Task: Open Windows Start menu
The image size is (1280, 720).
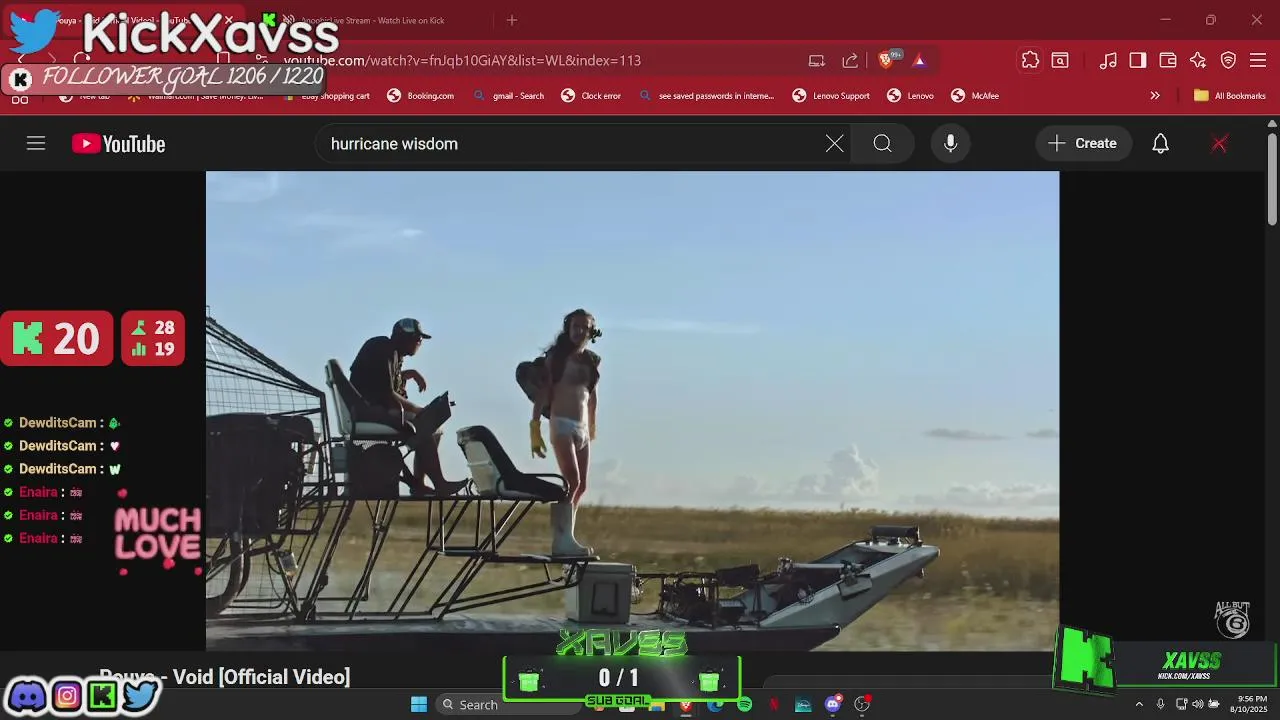Action: [x=419, y=704]
